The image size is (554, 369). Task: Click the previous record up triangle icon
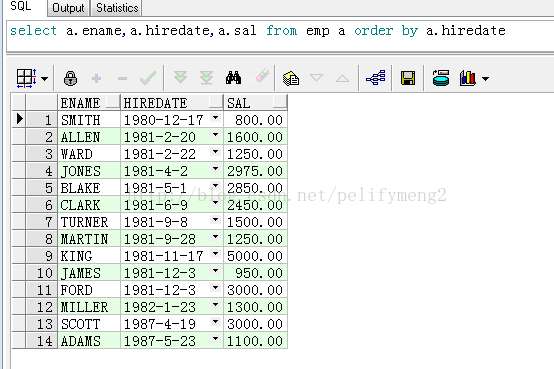(x=342, y=78)
